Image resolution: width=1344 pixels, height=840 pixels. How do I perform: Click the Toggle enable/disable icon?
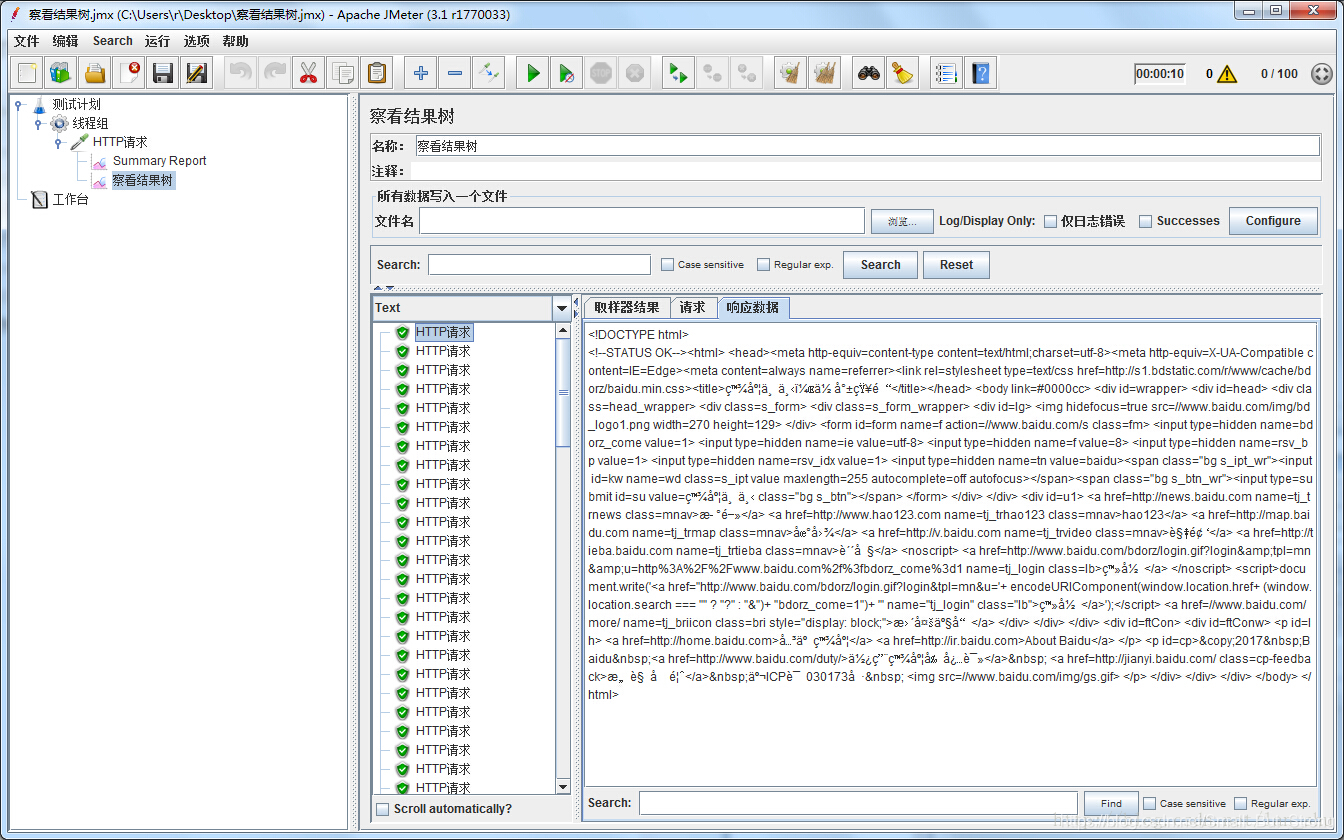489,73
